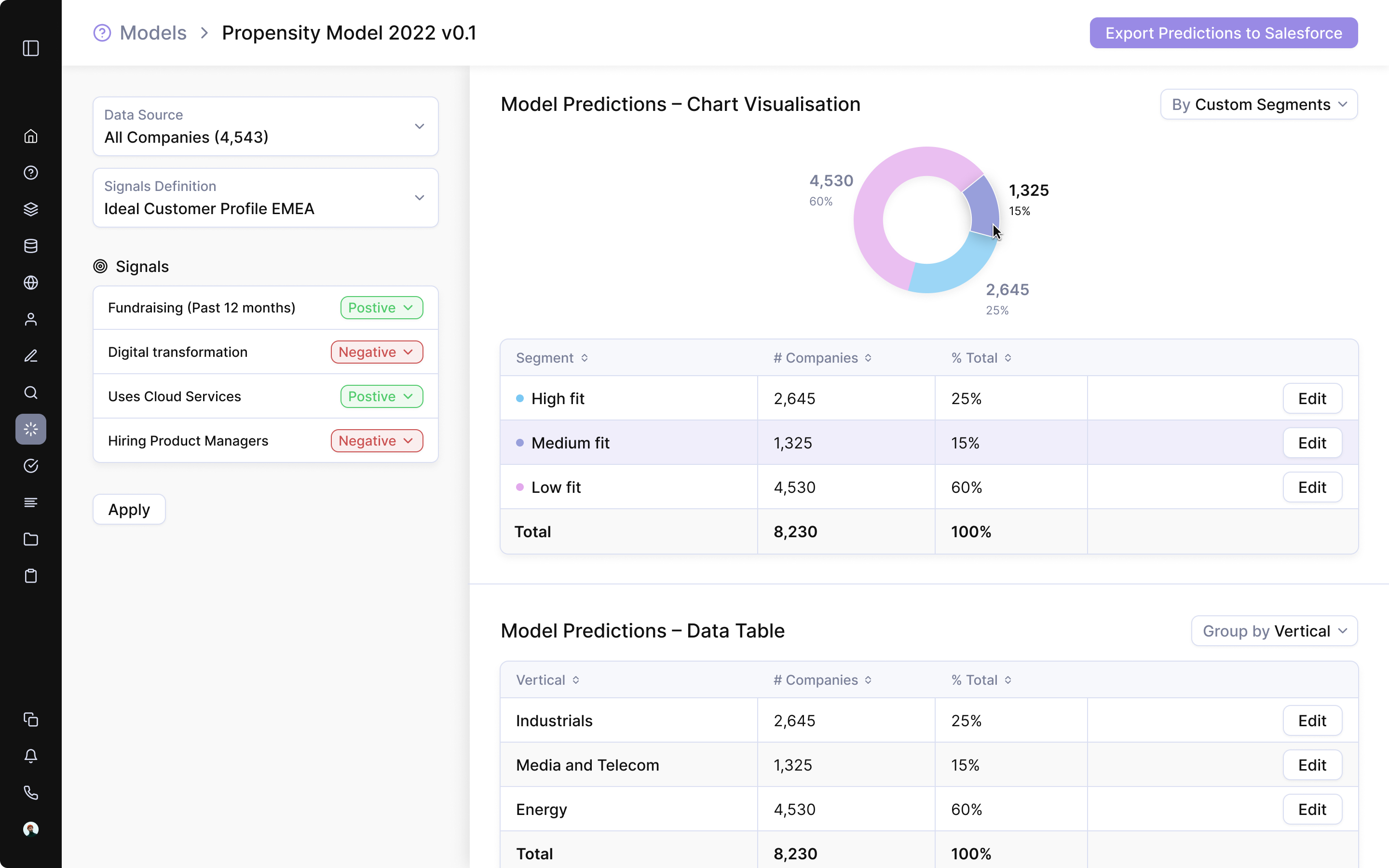Toggle the sidebar panel icon
Image resolution: width=1389 pixels, height=868 pixels.
(31, 48)
